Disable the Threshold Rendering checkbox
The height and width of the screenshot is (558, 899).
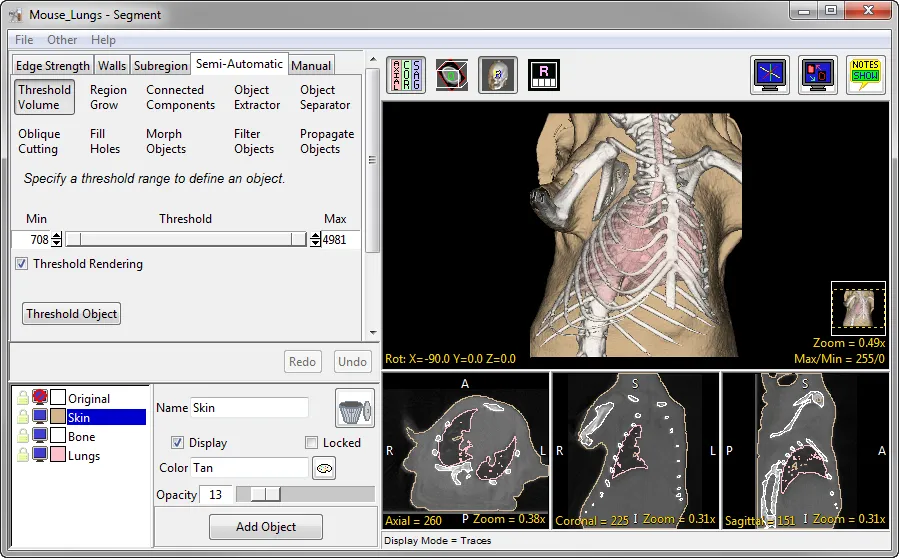coord(21,264)
